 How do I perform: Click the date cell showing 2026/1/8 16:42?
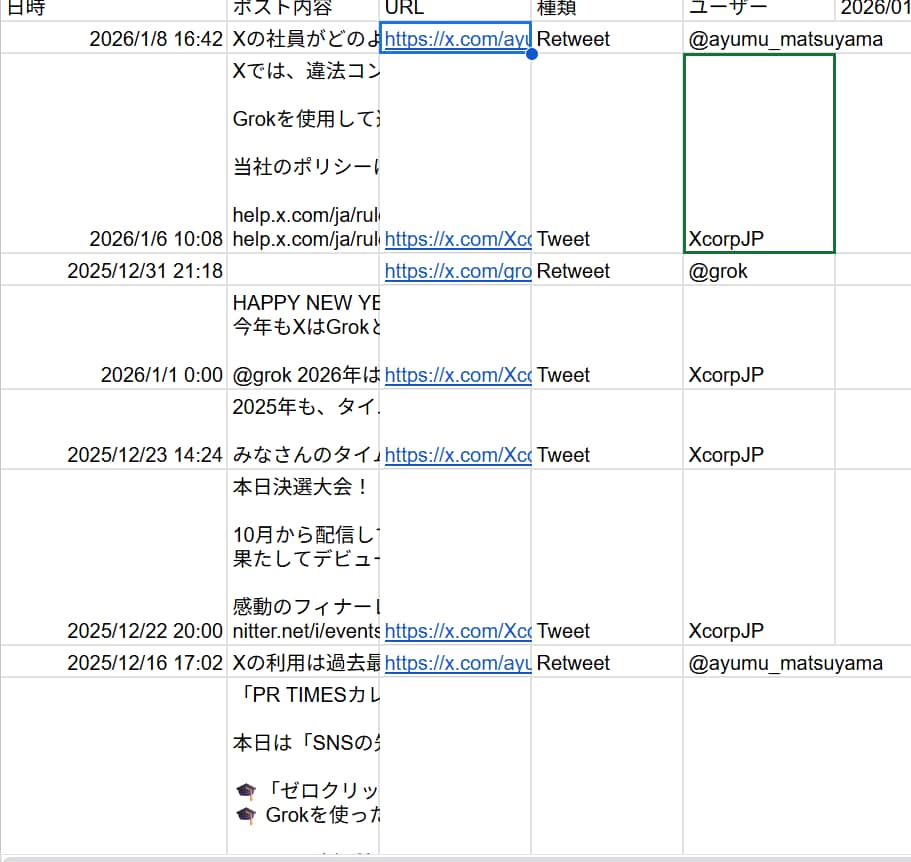150,39
